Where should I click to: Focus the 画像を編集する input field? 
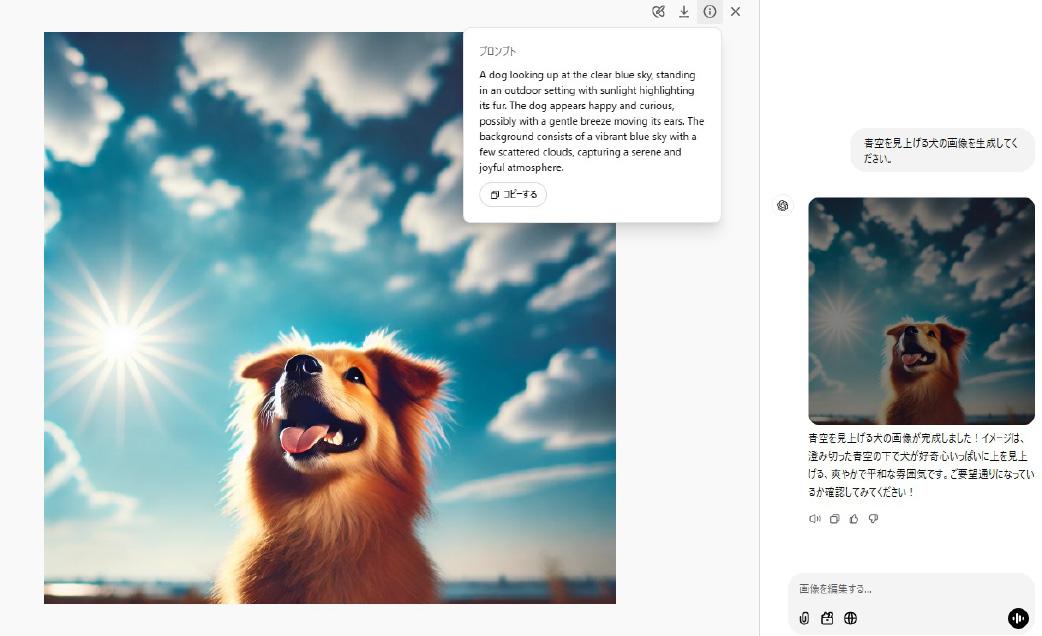pyautogui.click(x=910, y=589)
